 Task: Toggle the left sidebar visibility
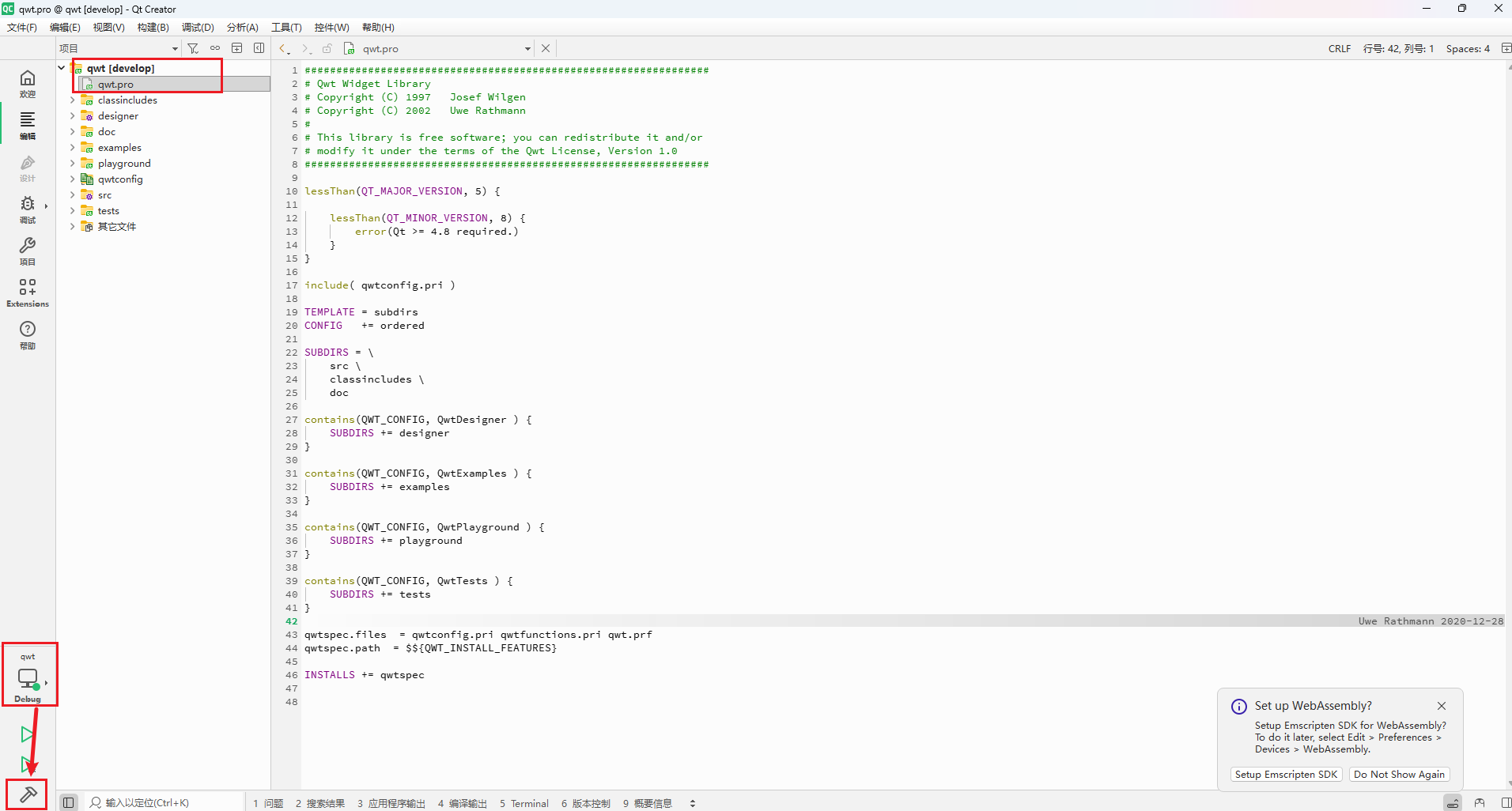pos(69,802)
